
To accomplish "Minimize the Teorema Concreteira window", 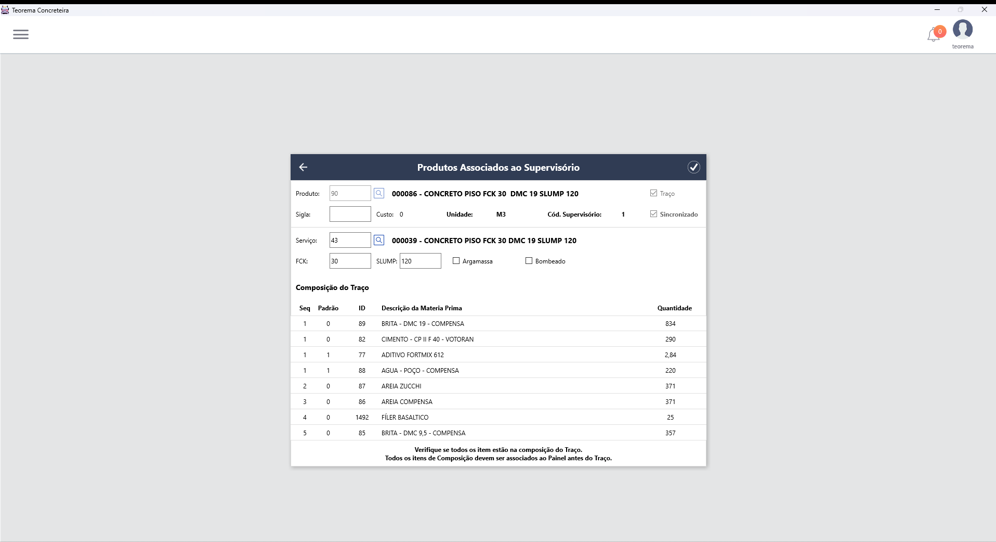I will 936,10.
